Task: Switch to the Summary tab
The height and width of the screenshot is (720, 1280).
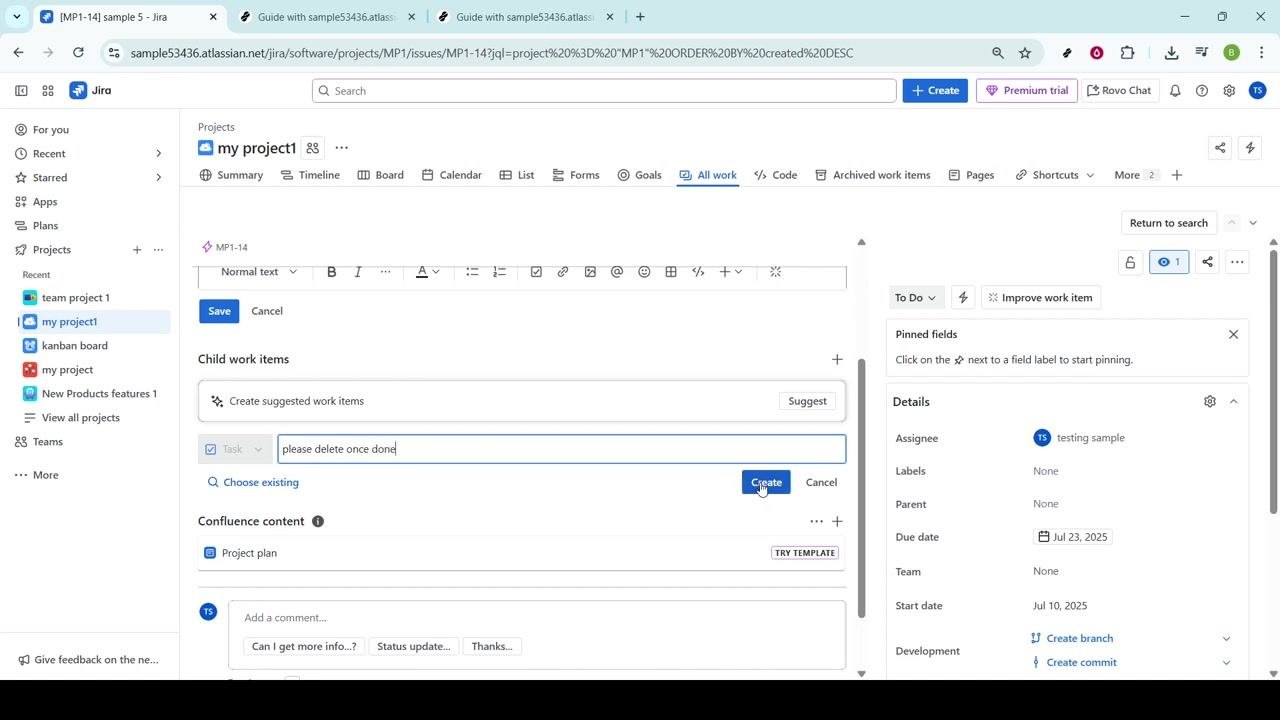Action: [231, 175]
